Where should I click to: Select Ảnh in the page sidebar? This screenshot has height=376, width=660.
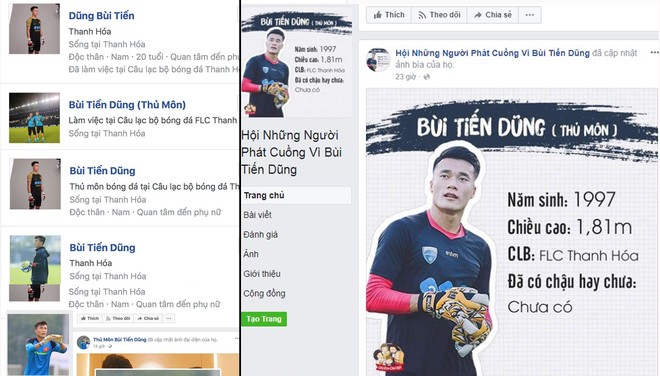(251, 254)
